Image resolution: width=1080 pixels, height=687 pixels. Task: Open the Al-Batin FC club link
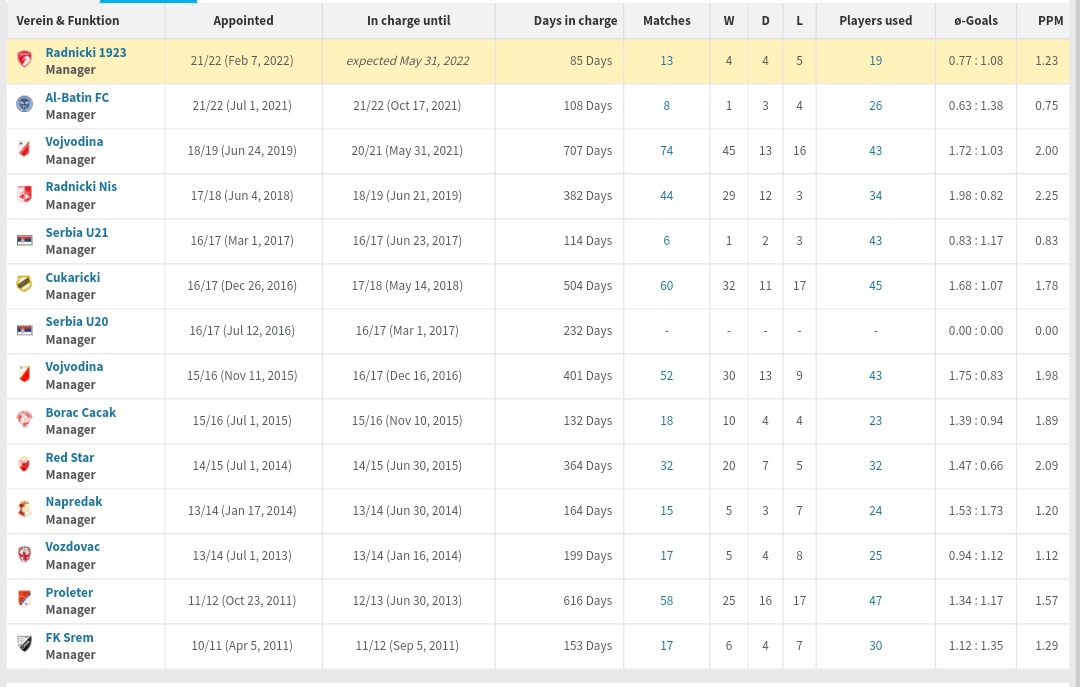click(77, 97)
